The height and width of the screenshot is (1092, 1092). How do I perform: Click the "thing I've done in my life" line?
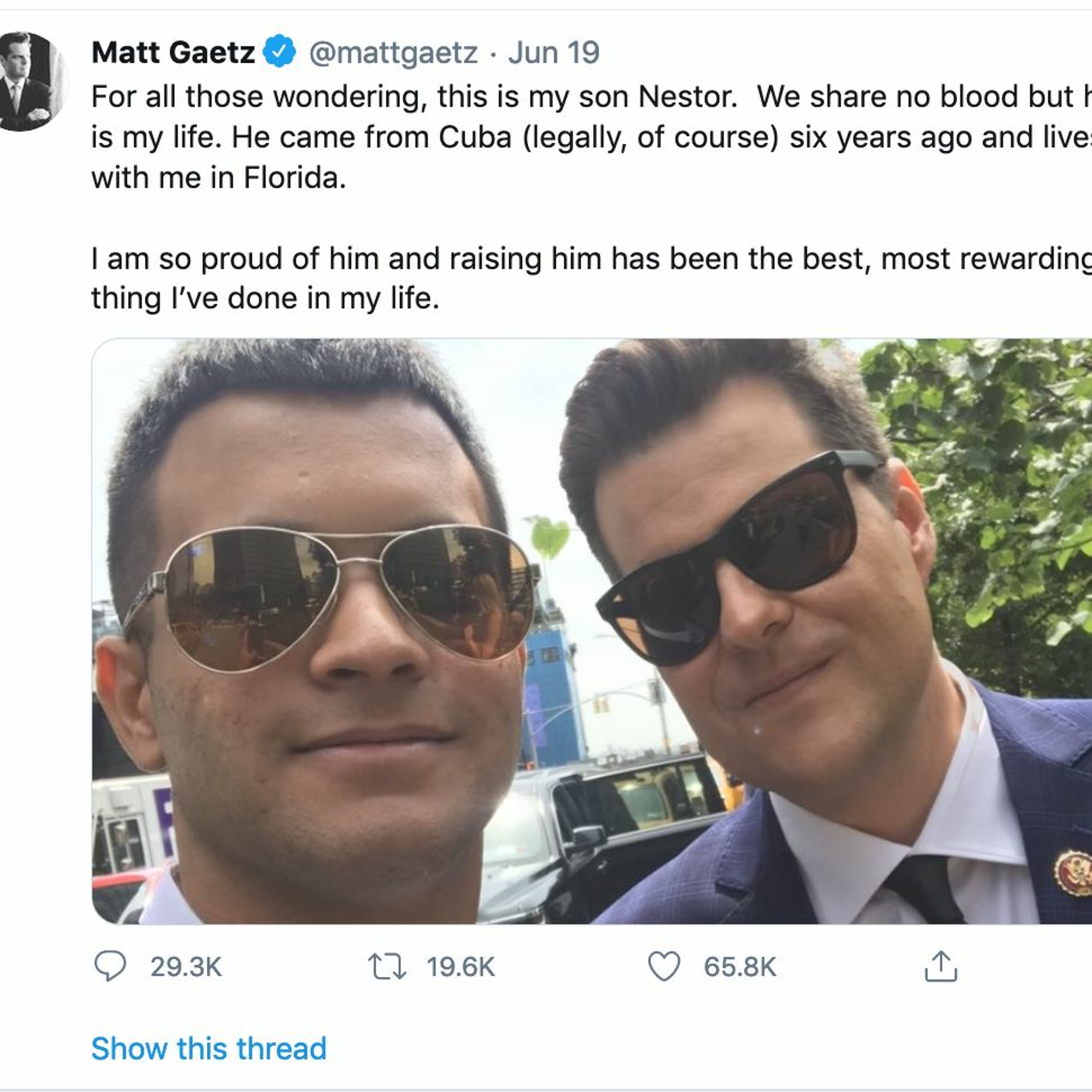(x=265, y=298)
